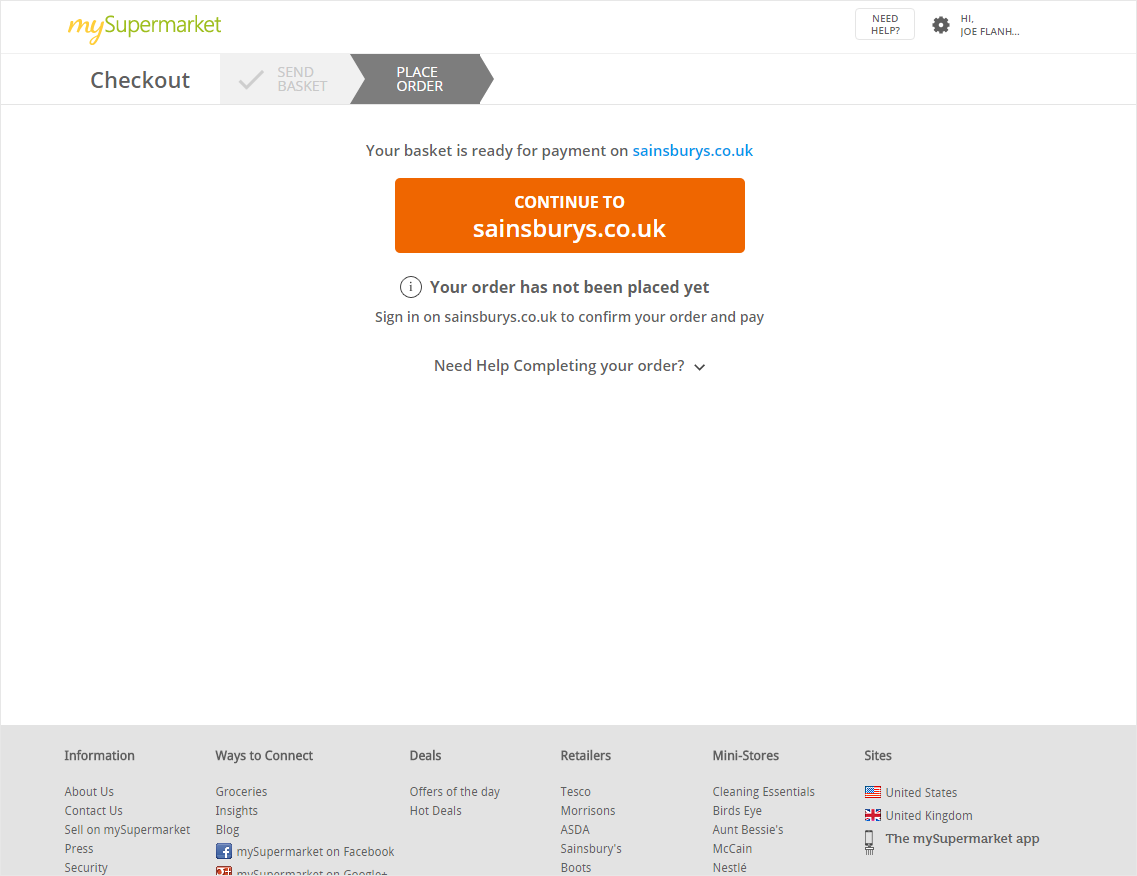Click the Checkout page heading
This screenshot has width=1137, height=876.
coord(140,80)
